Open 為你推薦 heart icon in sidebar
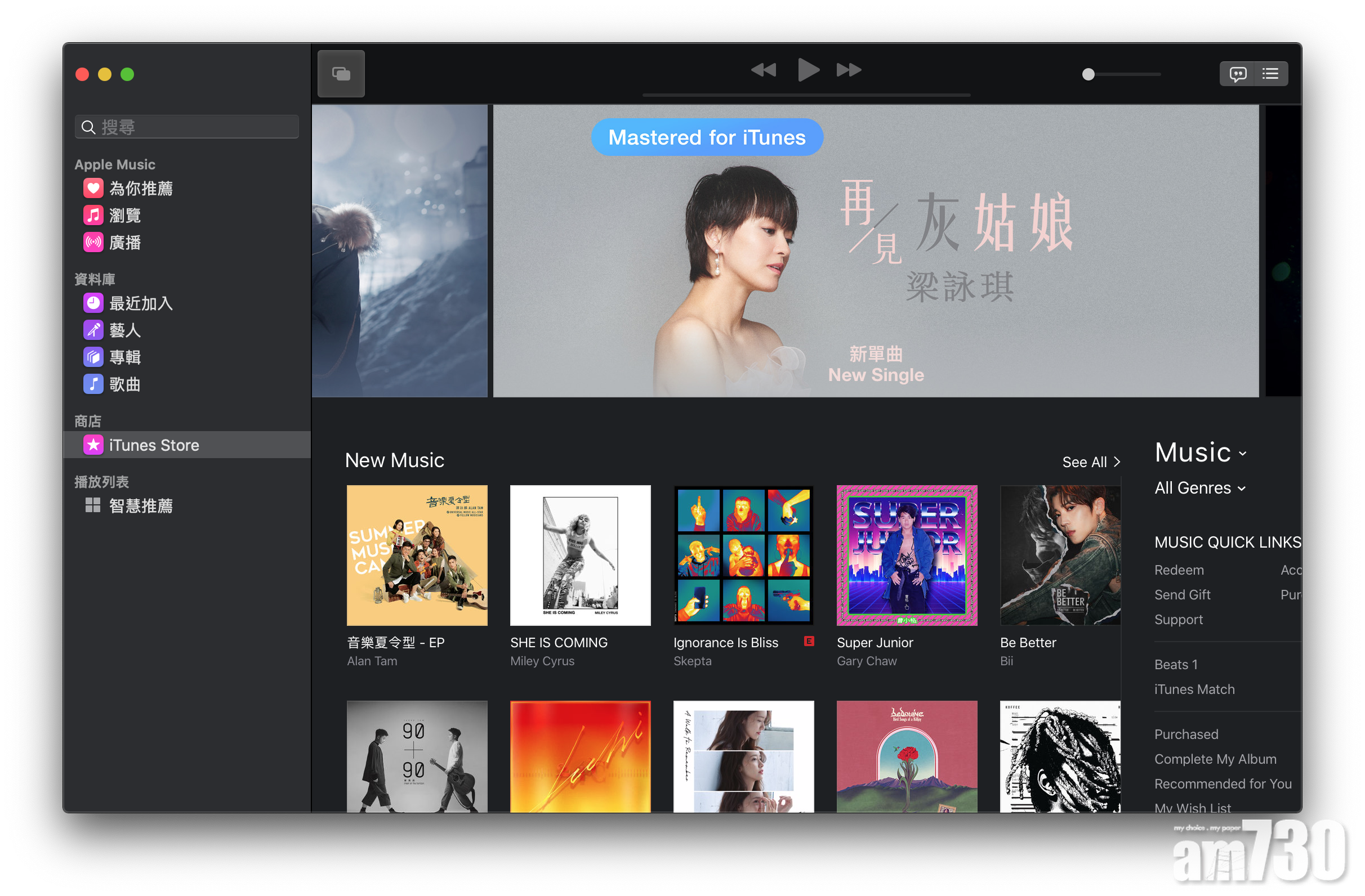 [x=93, y=188]
